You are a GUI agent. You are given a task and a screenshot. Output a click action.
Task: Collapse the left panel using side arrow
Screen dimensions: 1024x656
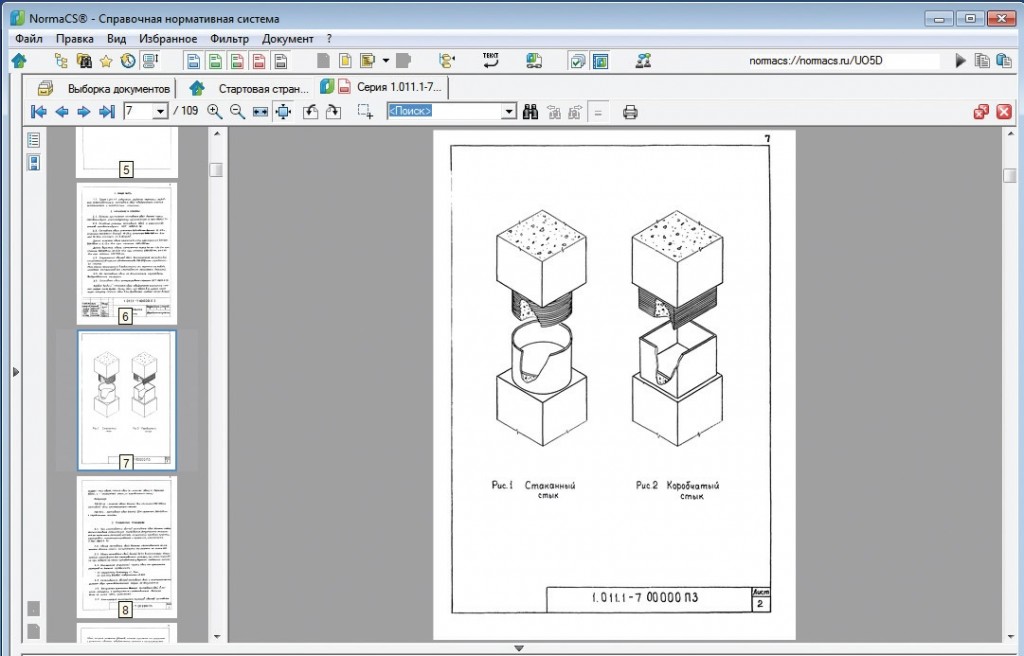[15, 372]
